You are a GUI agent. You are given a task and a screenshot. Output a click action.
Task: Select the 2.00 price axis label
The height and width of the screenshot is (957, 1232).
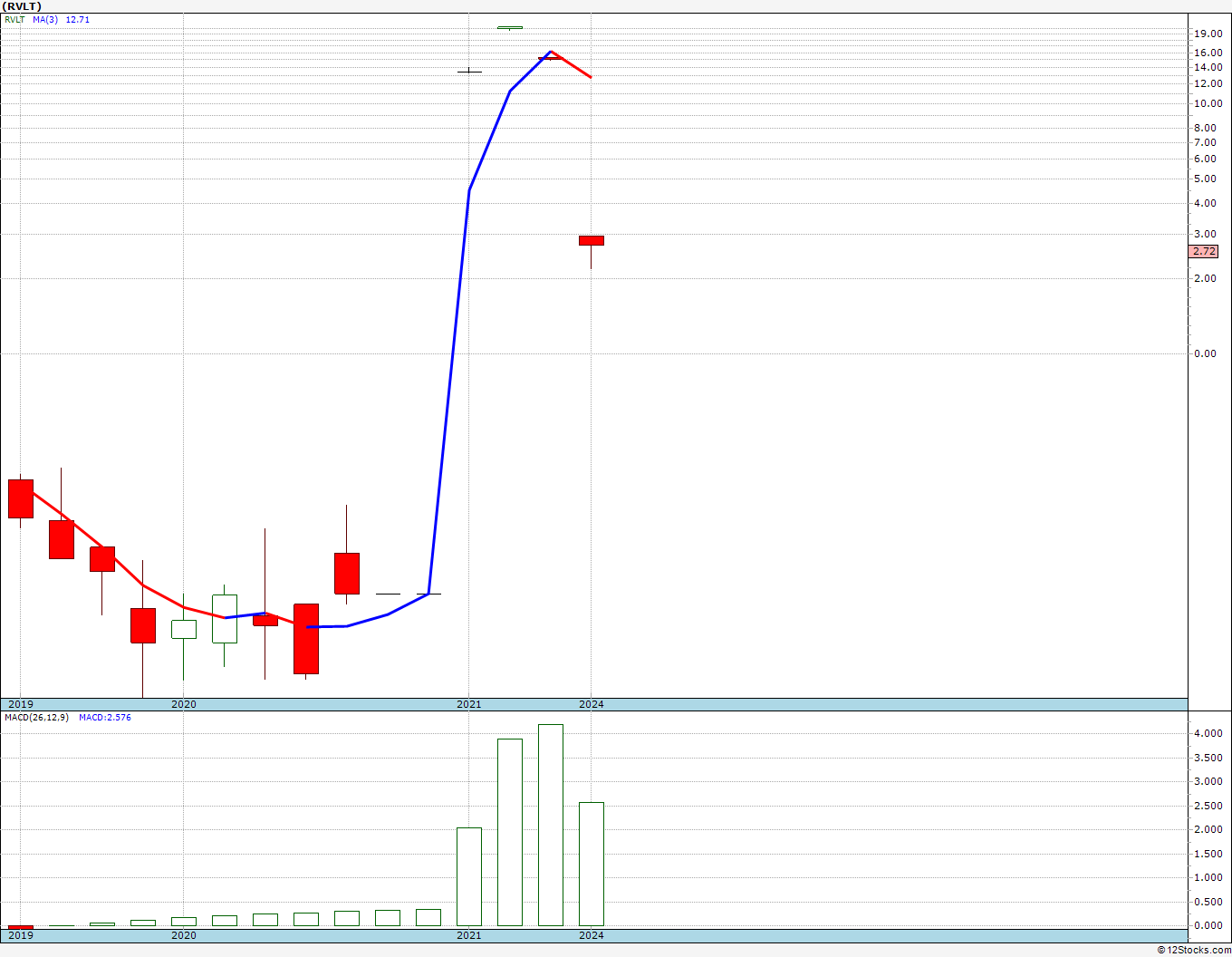pos(1205,278)
